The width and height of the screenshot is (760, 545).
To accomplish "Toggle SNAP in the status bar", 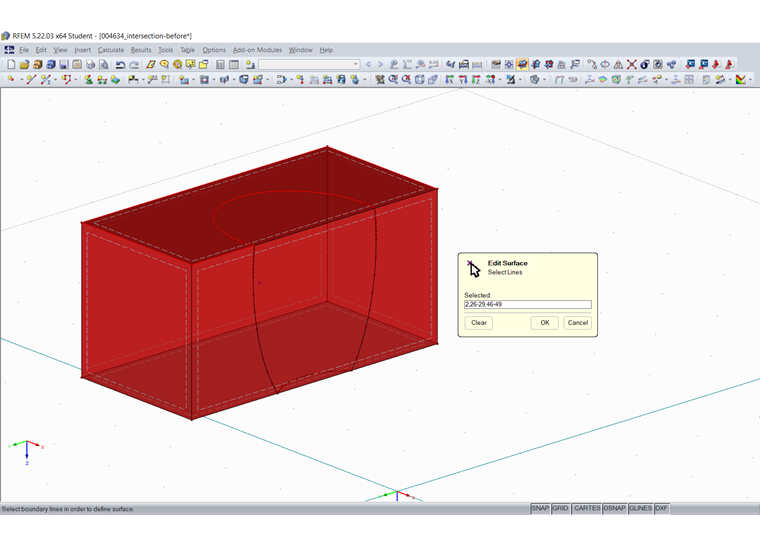I will [540, 508].
